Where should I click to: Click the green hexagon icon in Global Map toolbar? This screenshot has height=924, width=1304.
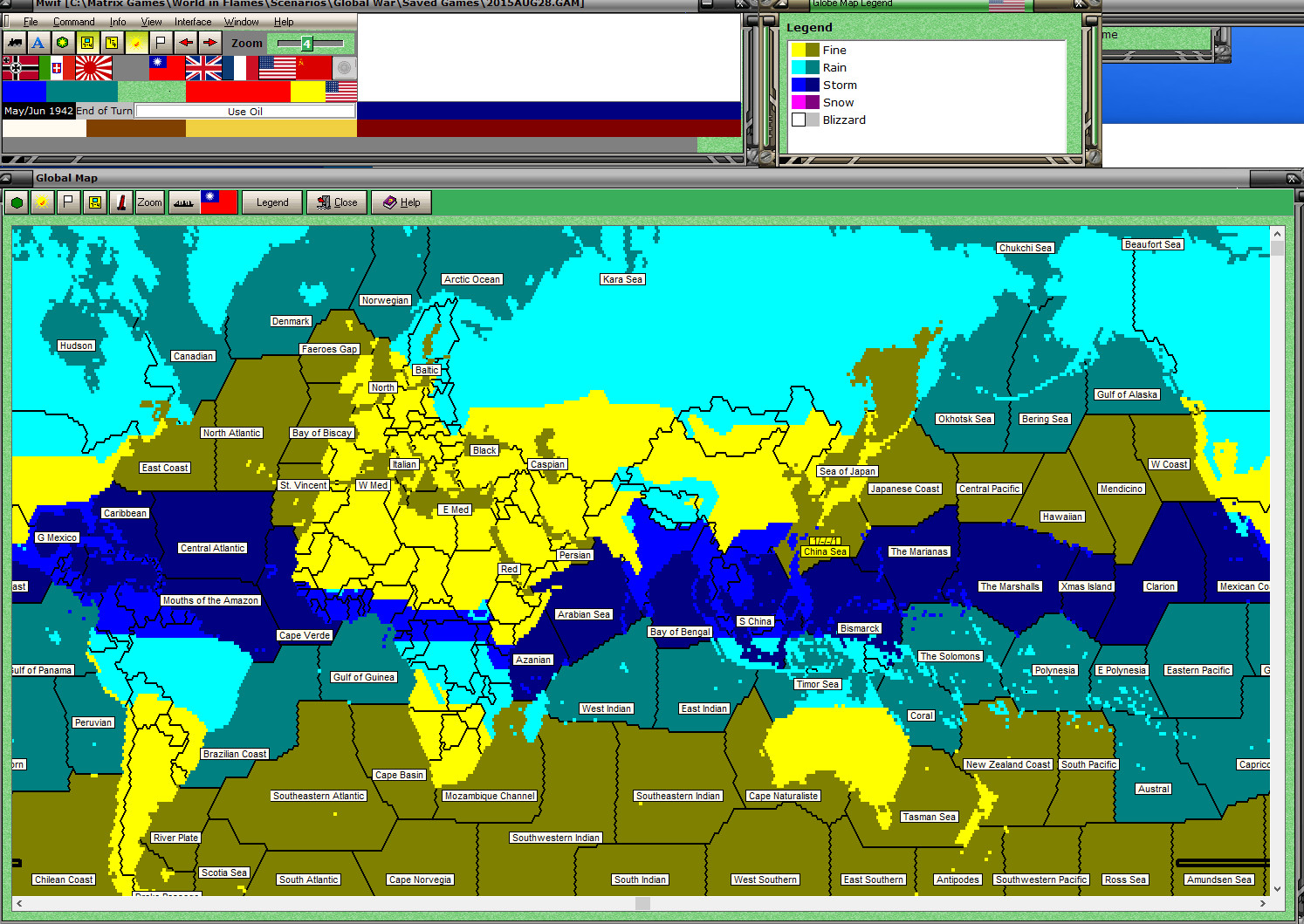[x=17, y=202]
